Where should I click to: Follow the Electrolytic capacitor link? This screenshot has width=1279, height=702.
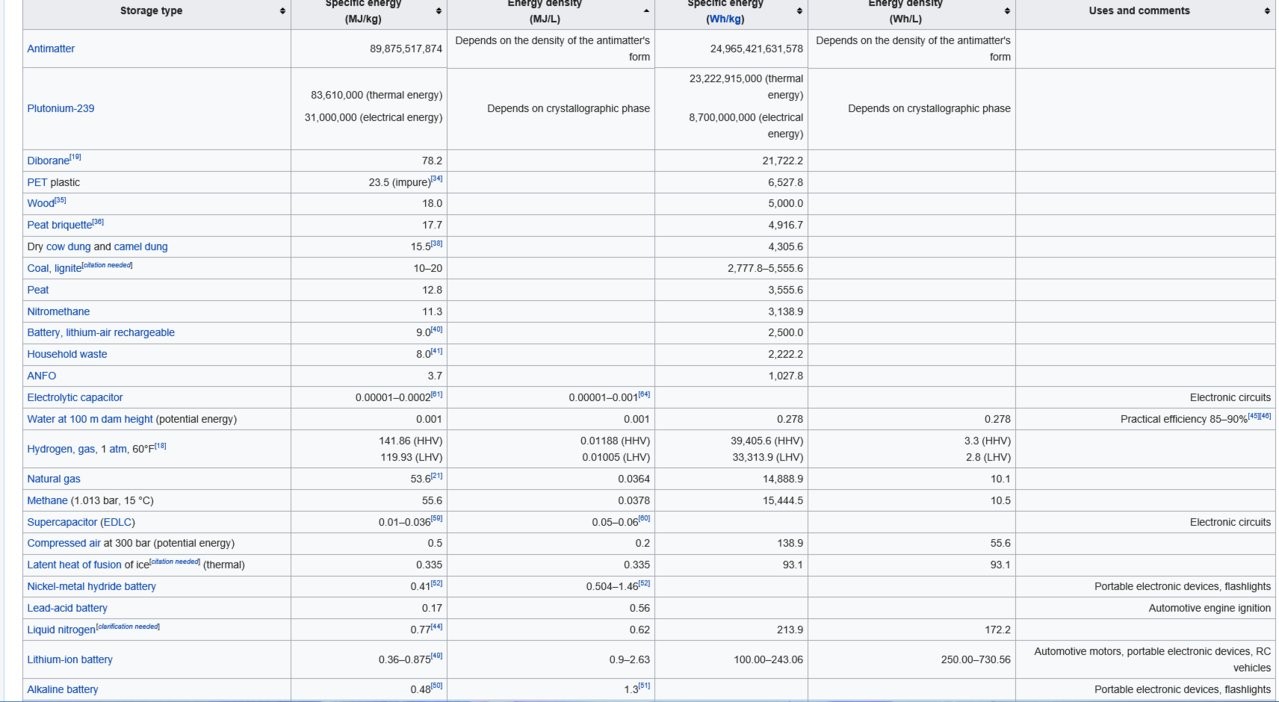click(x=75, y=397)
